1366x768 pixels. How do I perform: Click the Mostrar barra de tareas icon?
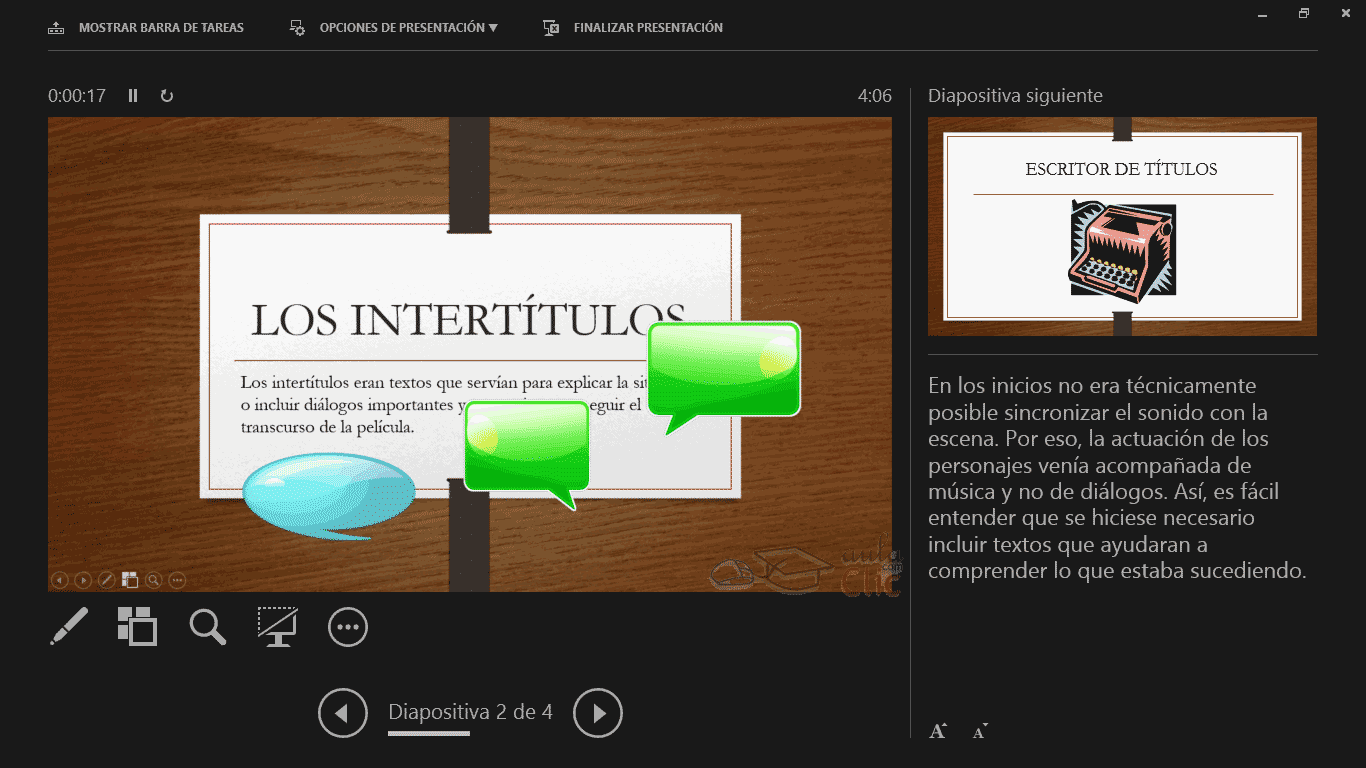click(57, 28)
